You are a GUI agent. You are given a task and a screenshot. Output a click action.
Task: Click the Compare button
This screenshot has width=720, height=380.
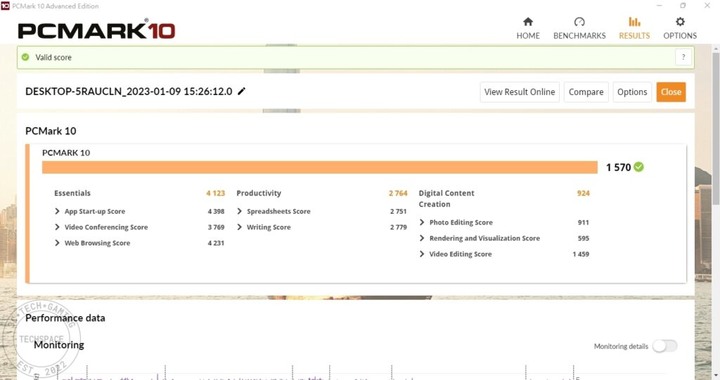tap(586, 92)
